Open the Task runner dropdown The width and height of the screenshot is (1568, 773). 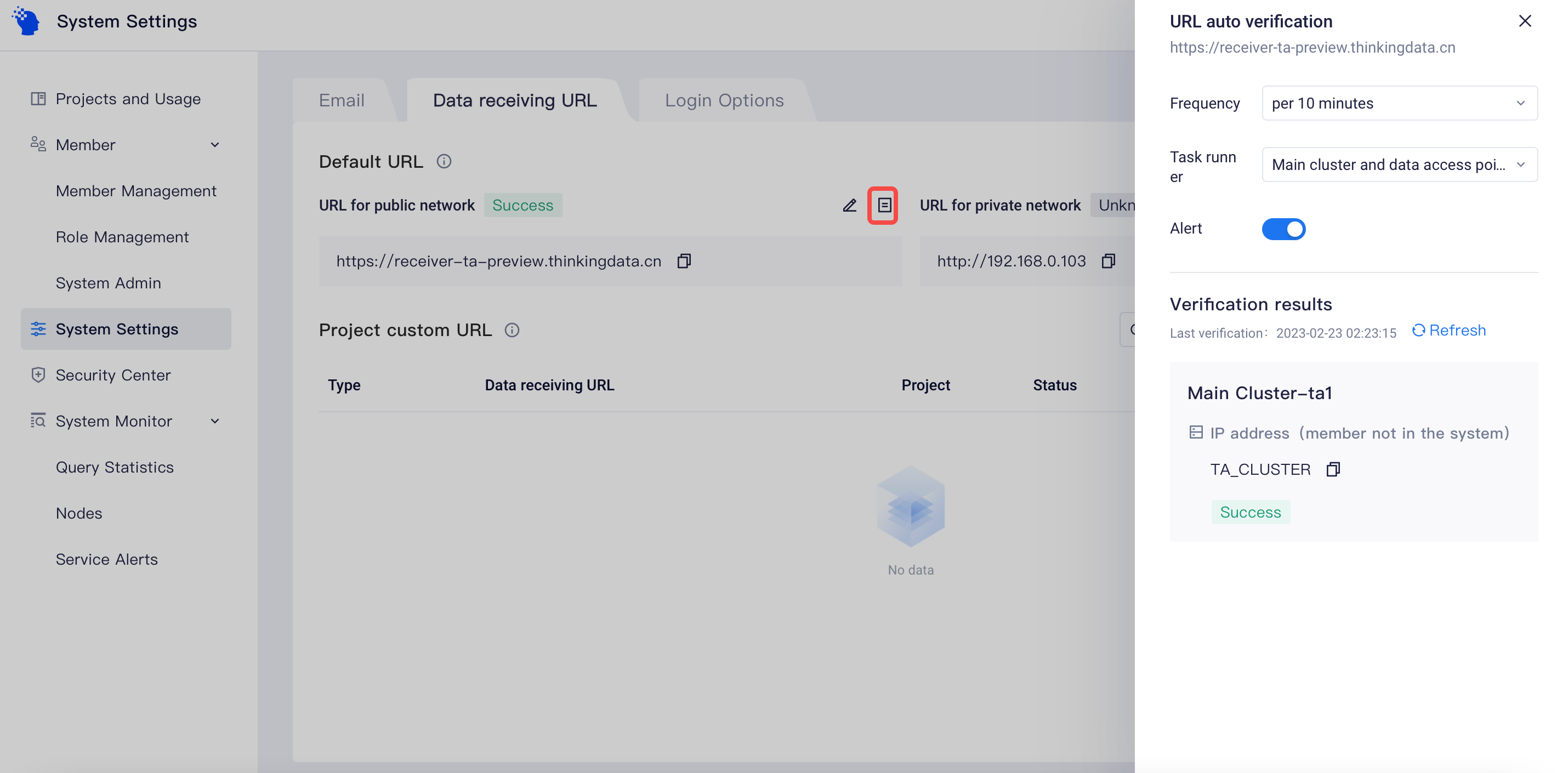coord(1399,164)
